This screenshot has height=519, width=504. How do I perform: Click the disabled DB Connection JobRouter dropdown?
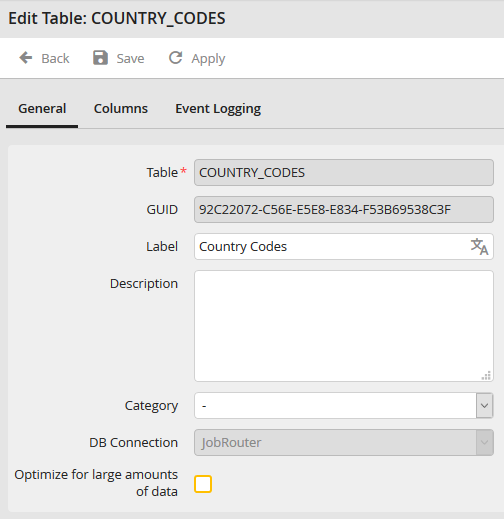(x=344, y=443)
